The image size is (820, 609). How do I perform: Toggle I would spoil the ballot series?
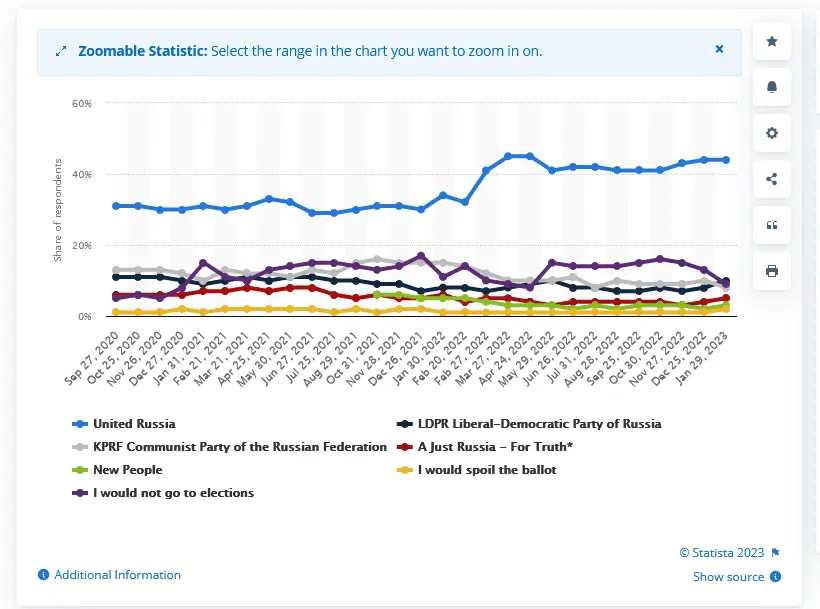tap(486, 469)
